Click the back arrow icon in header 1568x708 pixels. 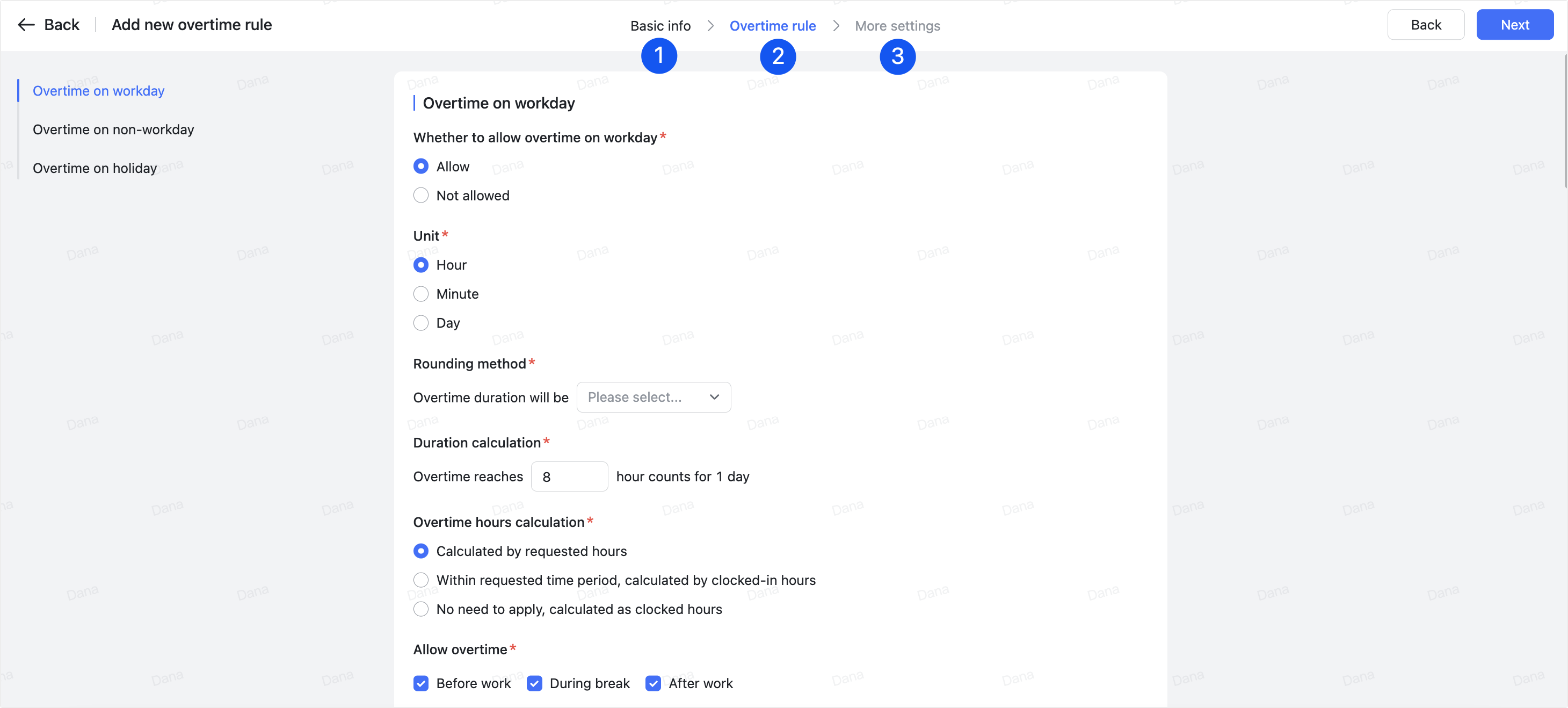pos(26,24)
